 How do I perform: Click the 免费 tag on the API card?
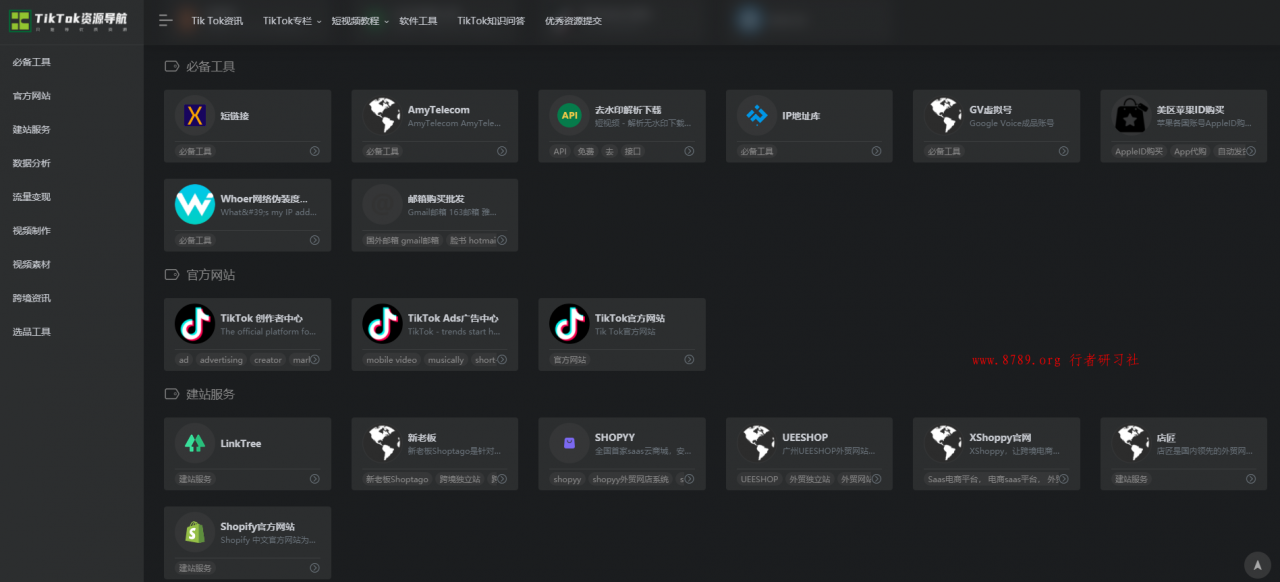585,151
